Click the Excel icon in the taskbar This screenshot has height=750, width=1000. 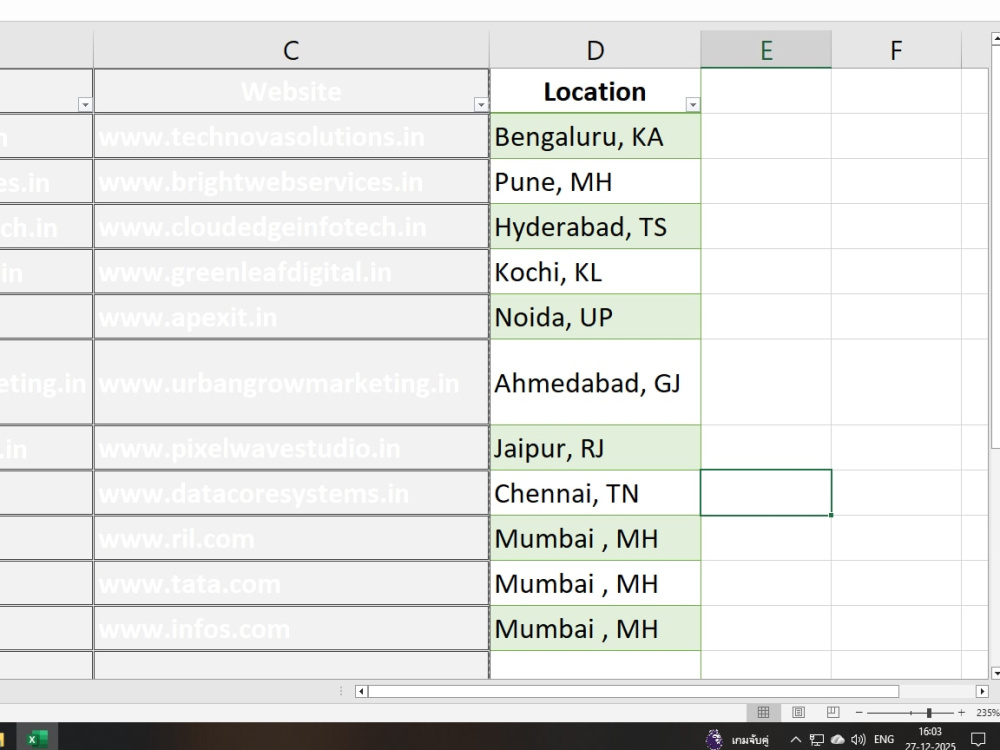pyautogui.click(x=37, y=739)
